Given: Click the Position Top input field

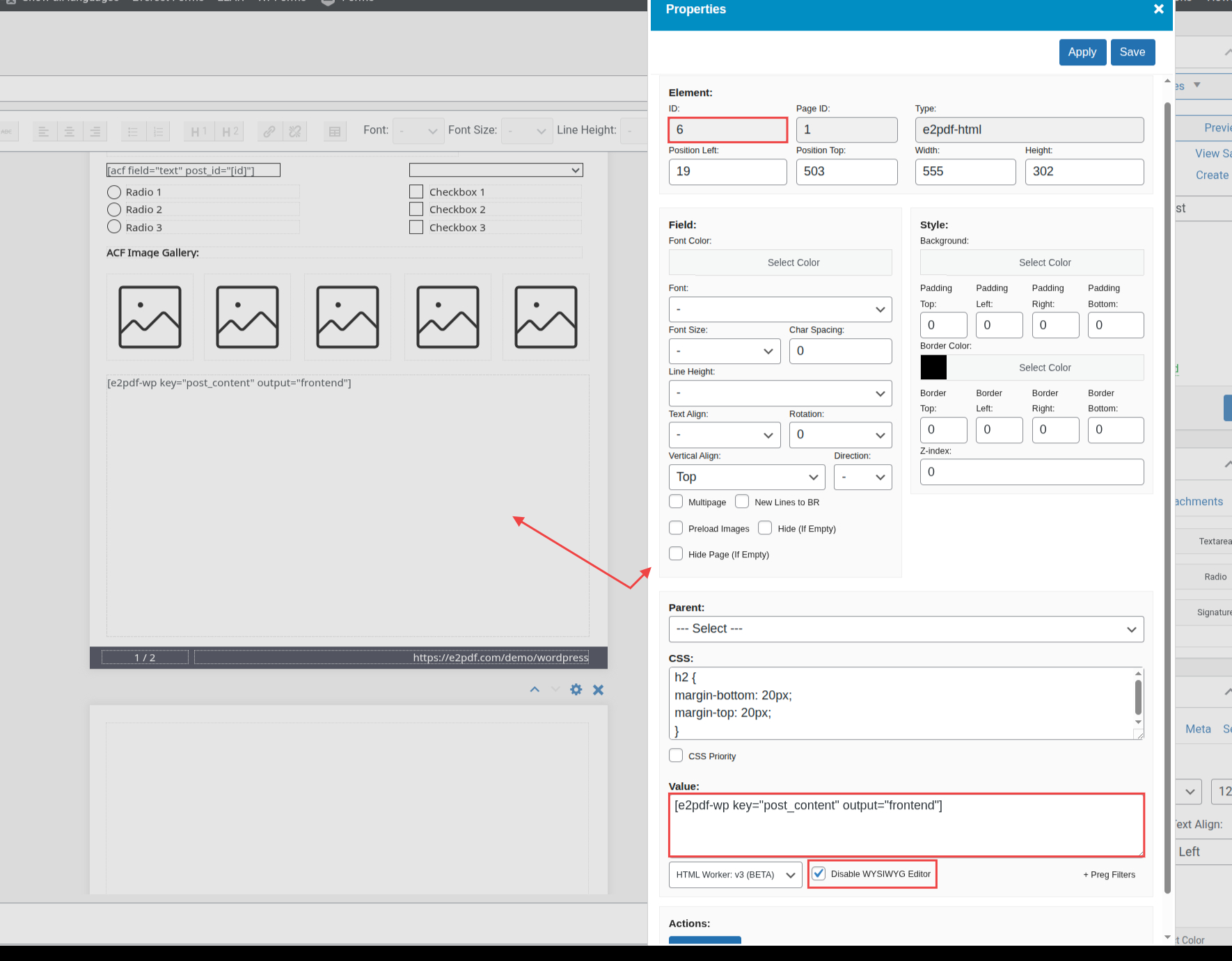Looking at the screenshot, I should (x=846, y=172).
